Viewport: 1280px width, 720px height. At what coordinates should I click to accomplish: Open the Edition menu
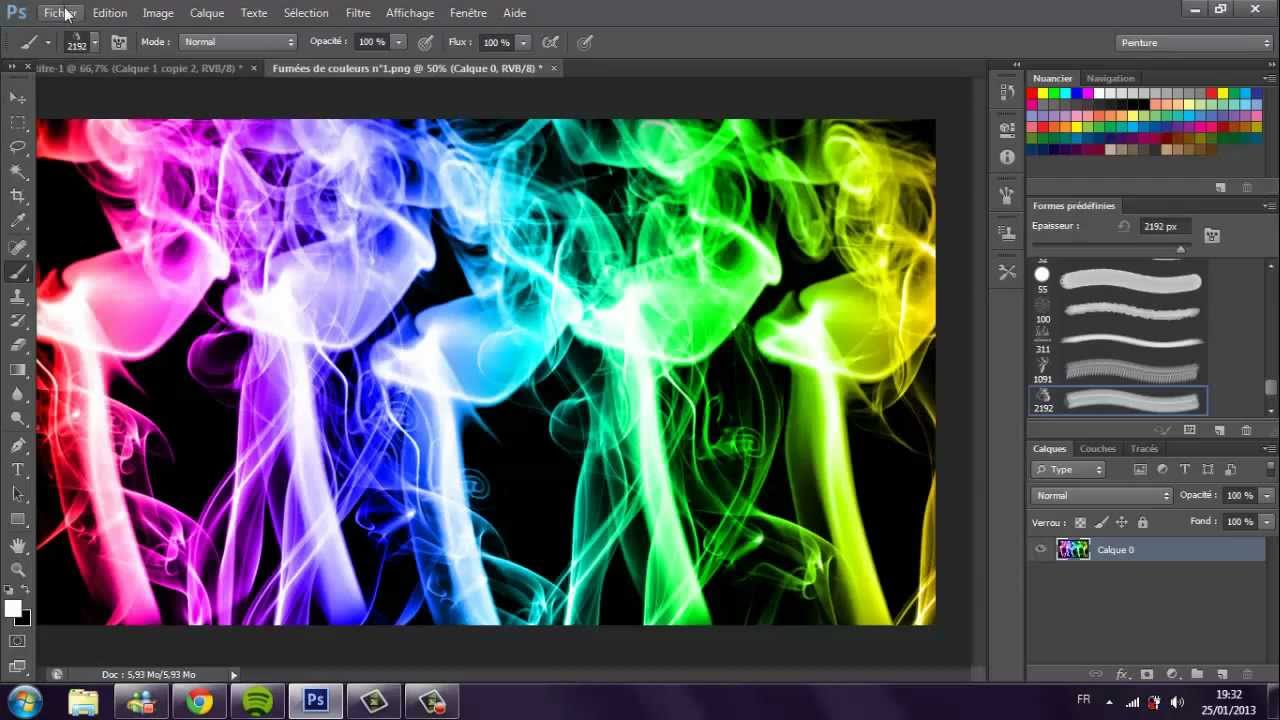coord(110,13)
